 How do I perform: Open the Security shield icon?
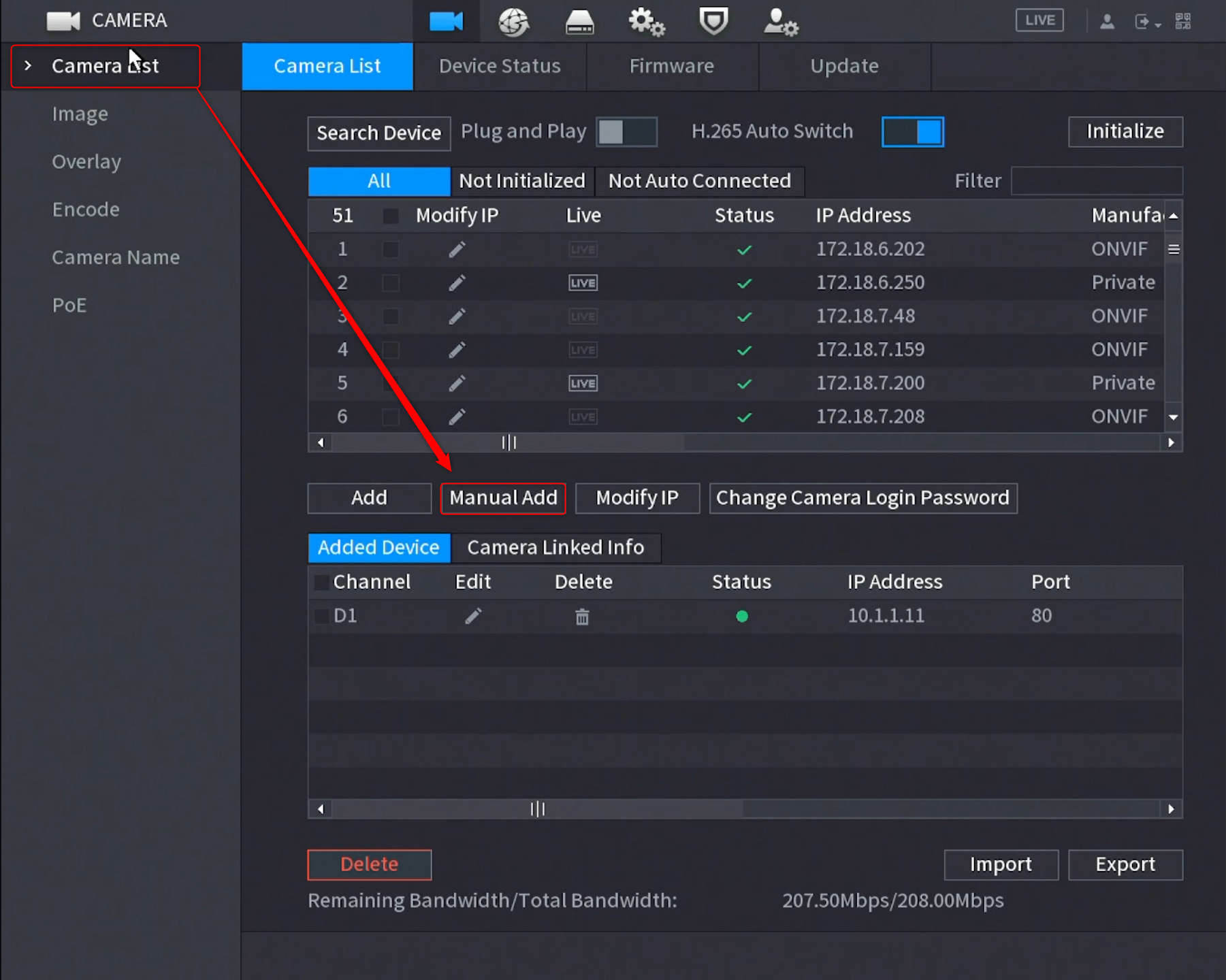[713, 21]
